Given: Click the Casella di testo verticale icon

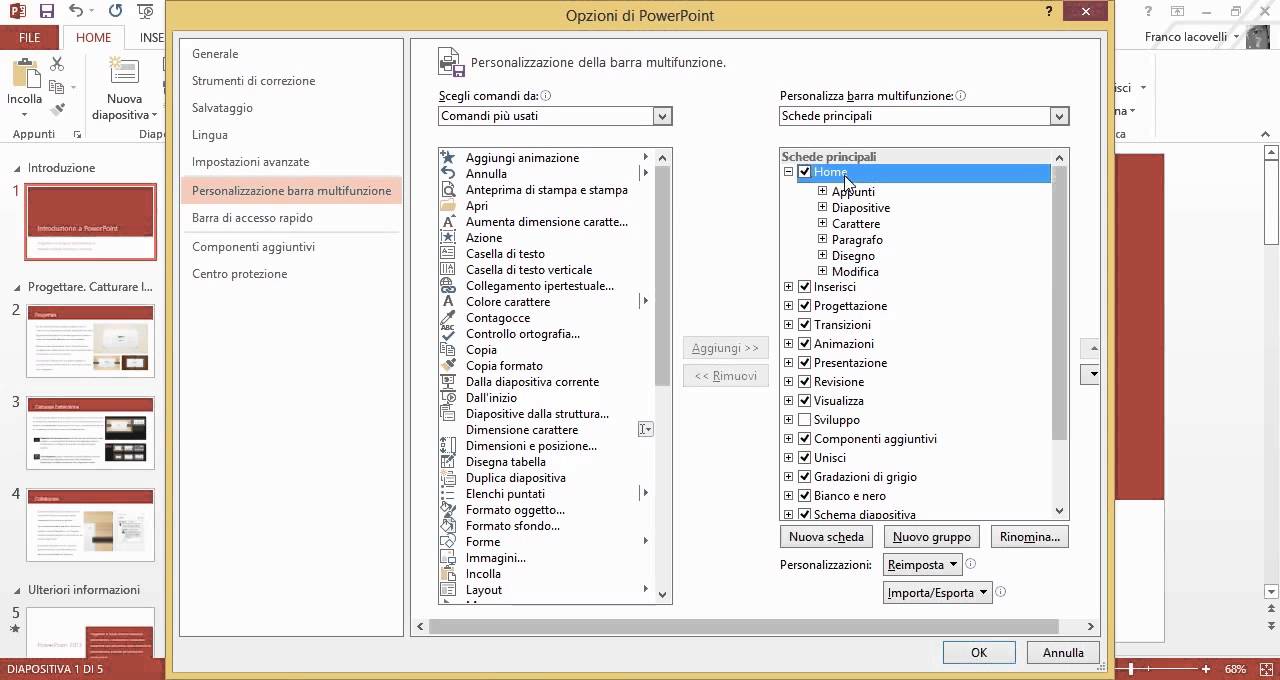Looking at the screenshot, I should tap(448, 270).
